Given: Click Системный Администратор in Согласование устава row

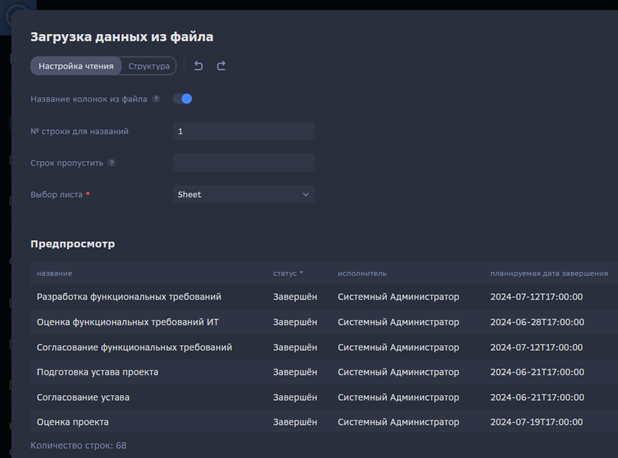Looking at the screenshot, I should pos(398,397).
